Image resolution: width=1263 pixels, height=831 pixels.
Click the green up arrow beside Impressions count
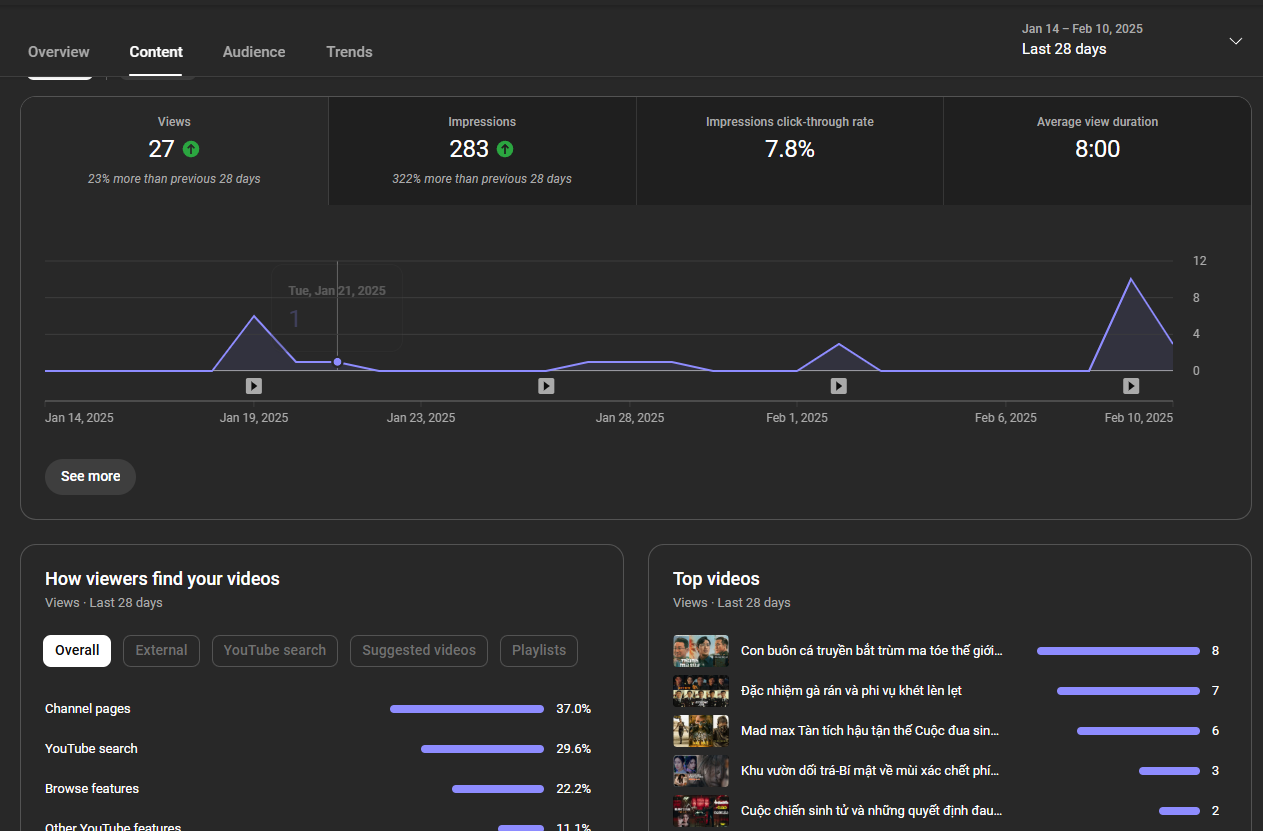(x=505, y=149)
